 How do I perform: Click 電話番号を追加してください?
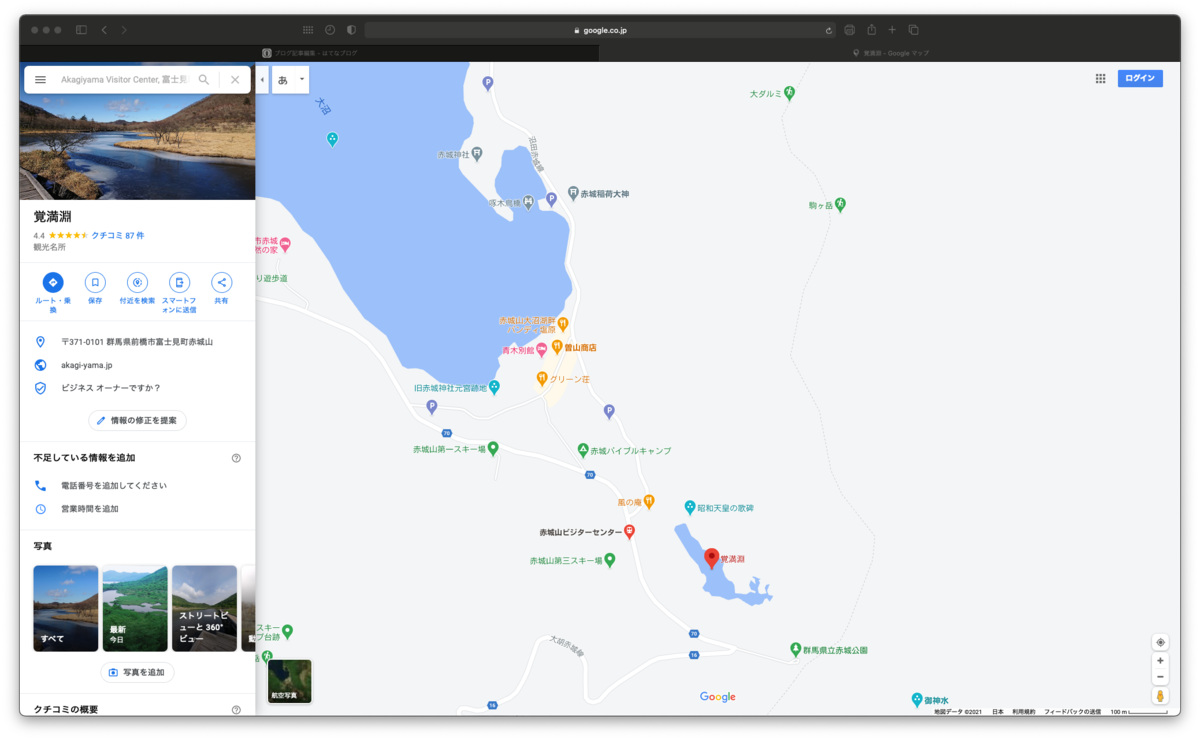point(114,485)
